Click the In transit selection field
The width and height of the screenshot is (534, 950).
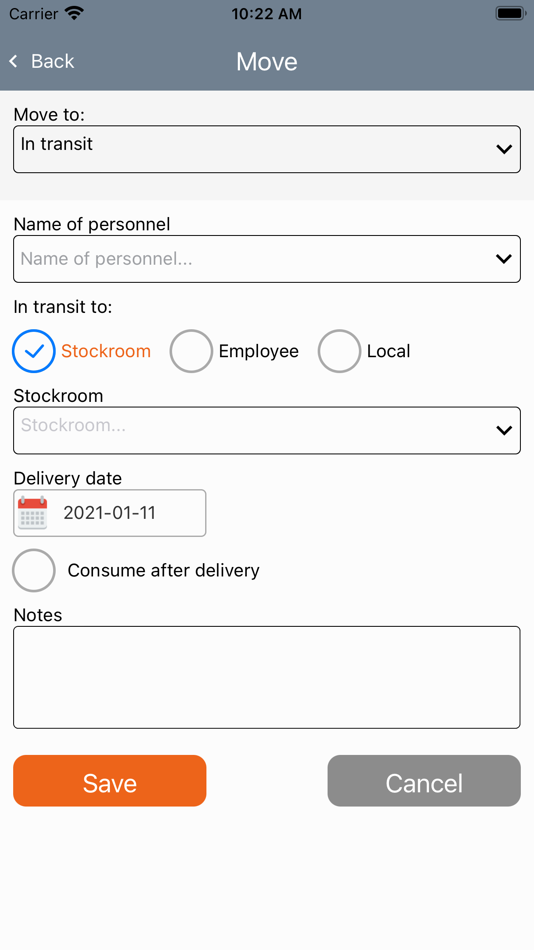[x=267, y=149]
